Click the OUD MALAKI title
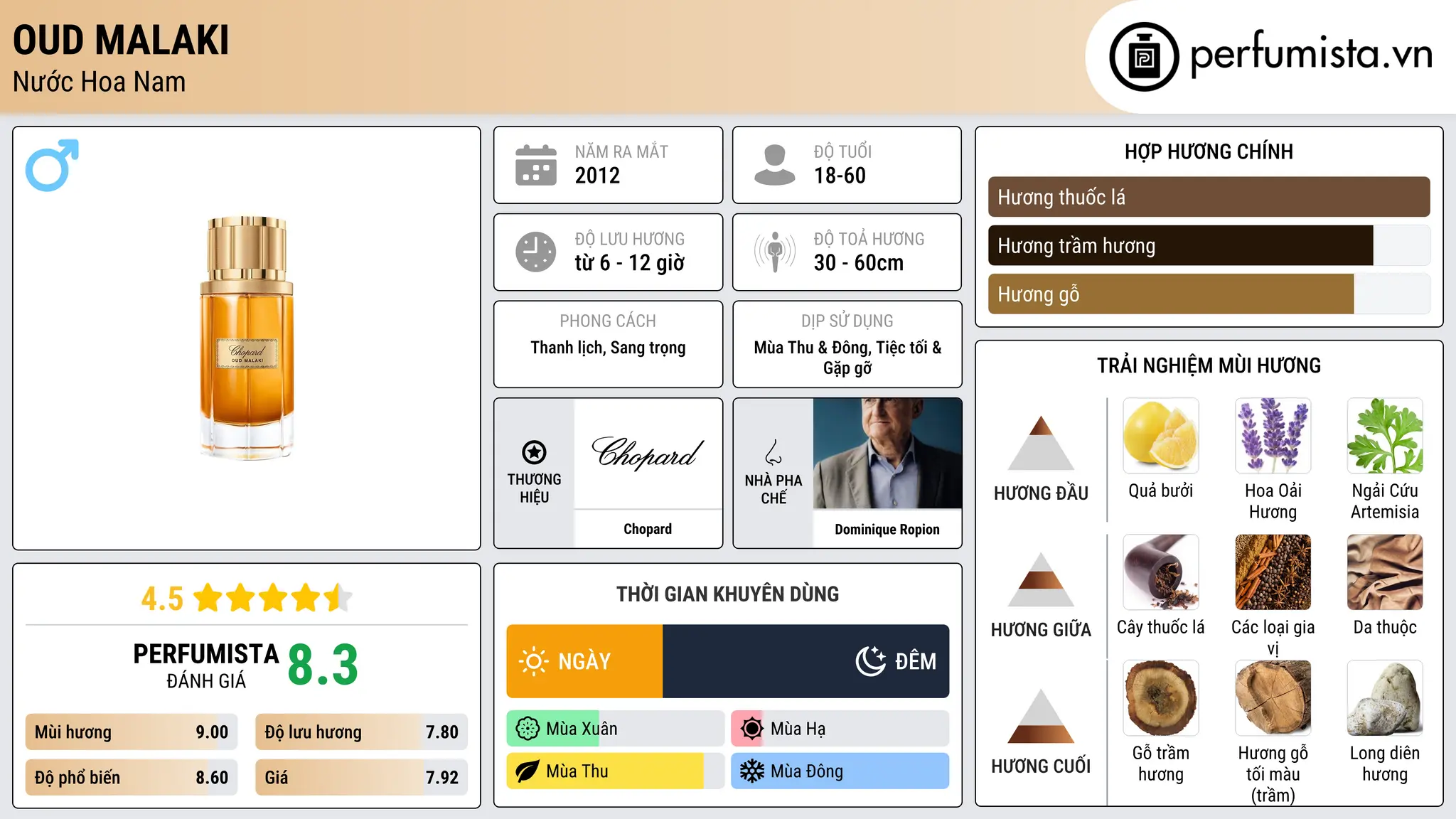Screen dimensions: 1456x819 [x=122, y=41]
